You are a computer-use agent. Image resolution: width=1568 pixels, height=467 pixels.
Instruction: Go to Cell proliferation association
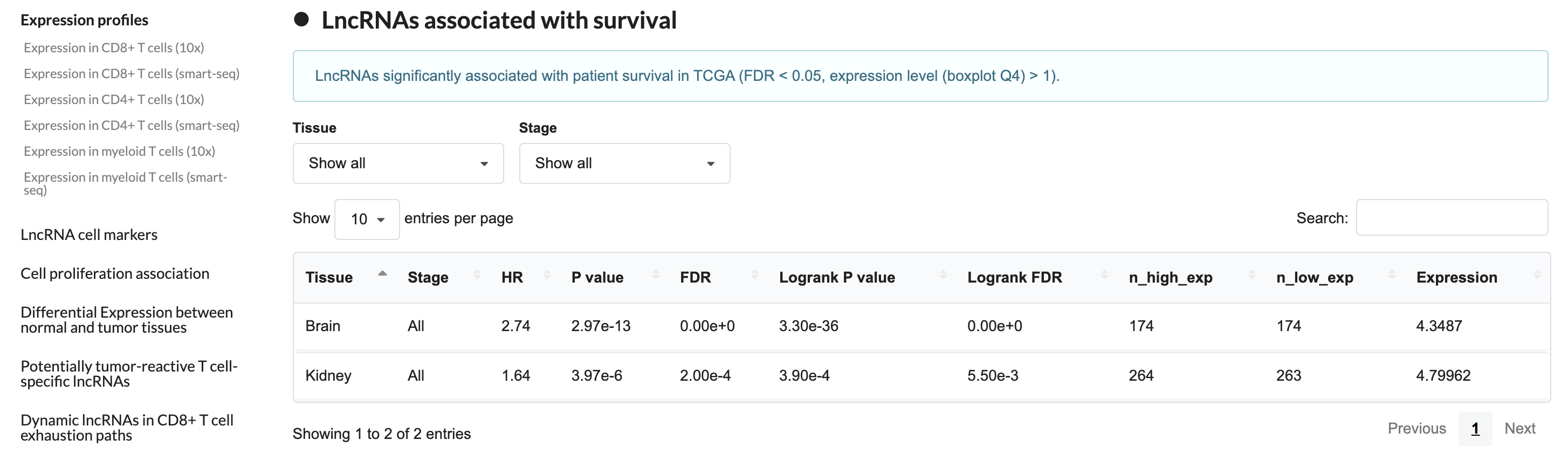[x=115, y=274]
